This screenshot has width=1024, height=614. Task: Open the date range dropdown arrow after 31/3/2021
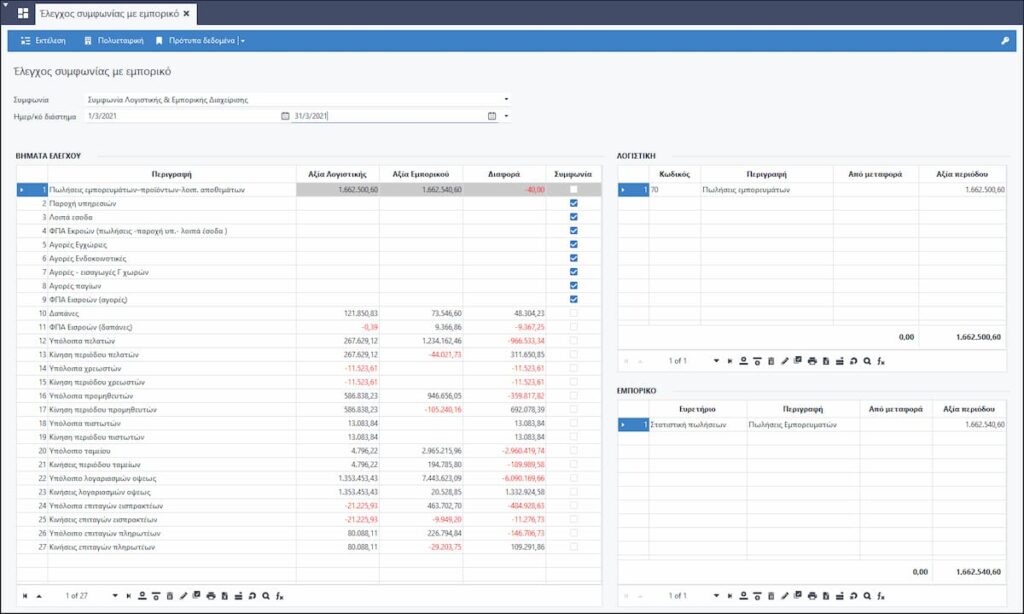[x=506, y=116]
